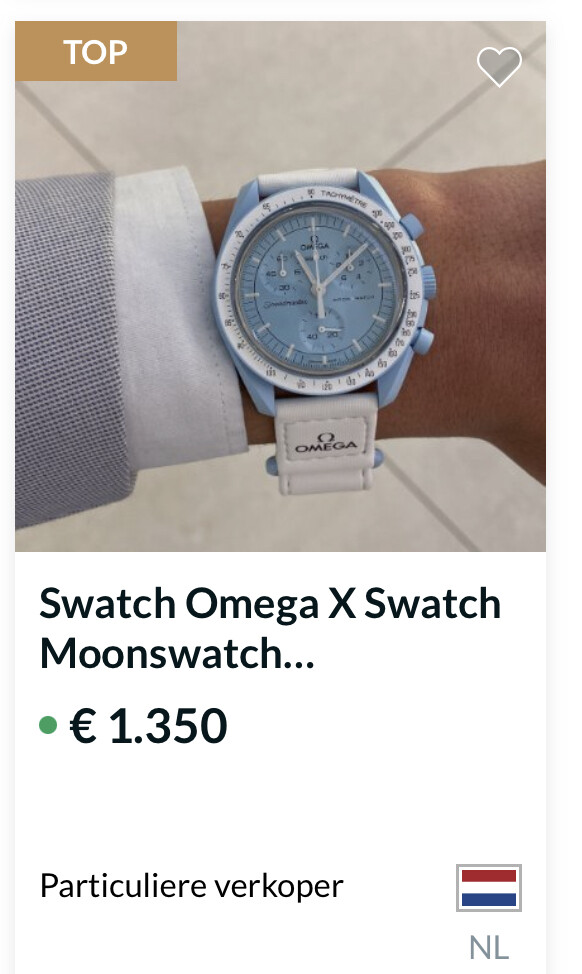
Task: Click the 'Particuliere verkoper' seller label
Action: [x=191, y=886]
